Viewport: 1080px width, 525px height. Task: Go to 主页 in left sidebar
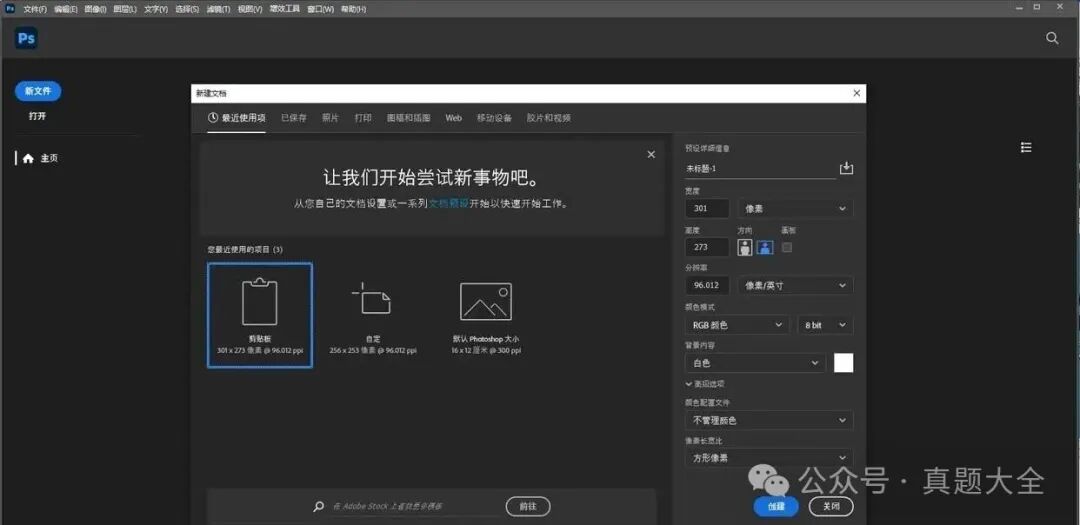(40, 158)
